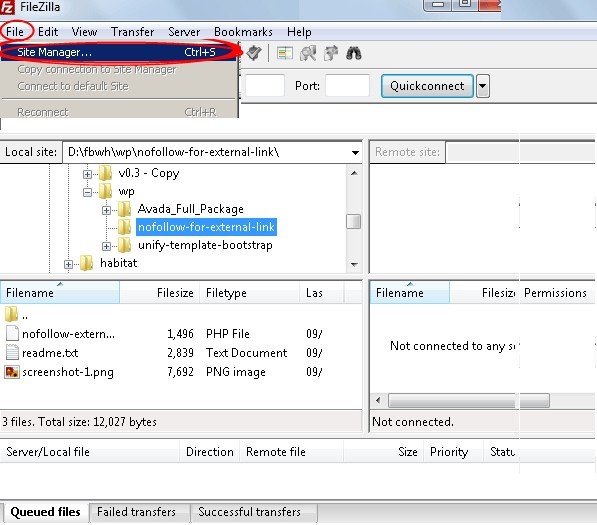Switch to the Queued files tab
Image resolution: width=597 pixels, height=525 pixels.
click(x=46, y=512)
